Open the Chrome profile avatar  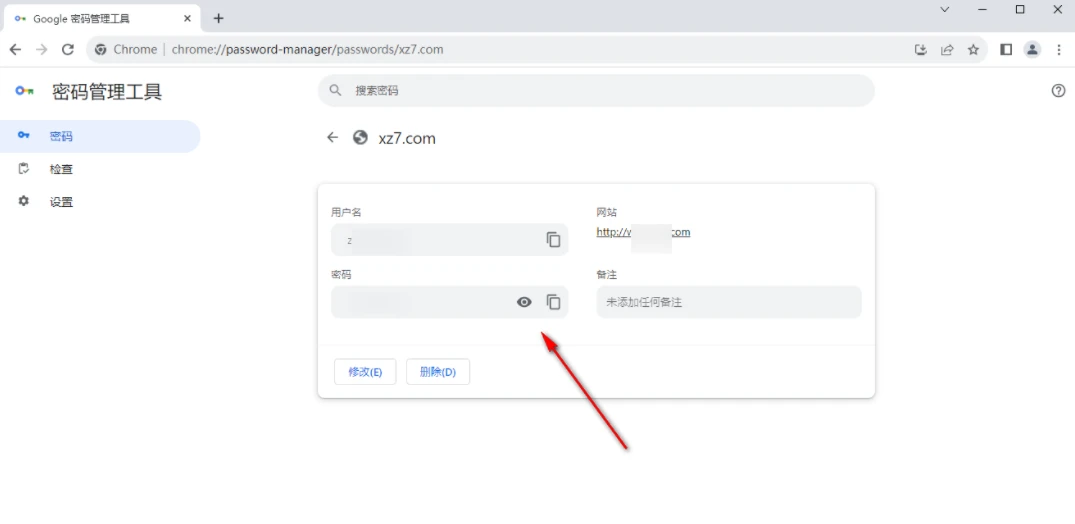pyautogui.click(x=1032, y=49)
